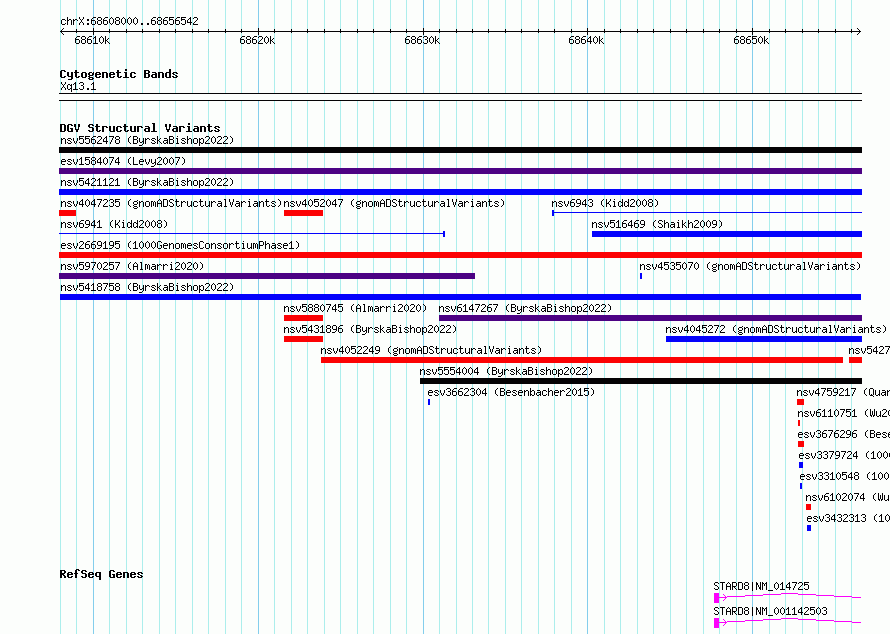The image size is (890, 634).
Task: Click the nsv4759217 variant label
Action: pos(843,392)
